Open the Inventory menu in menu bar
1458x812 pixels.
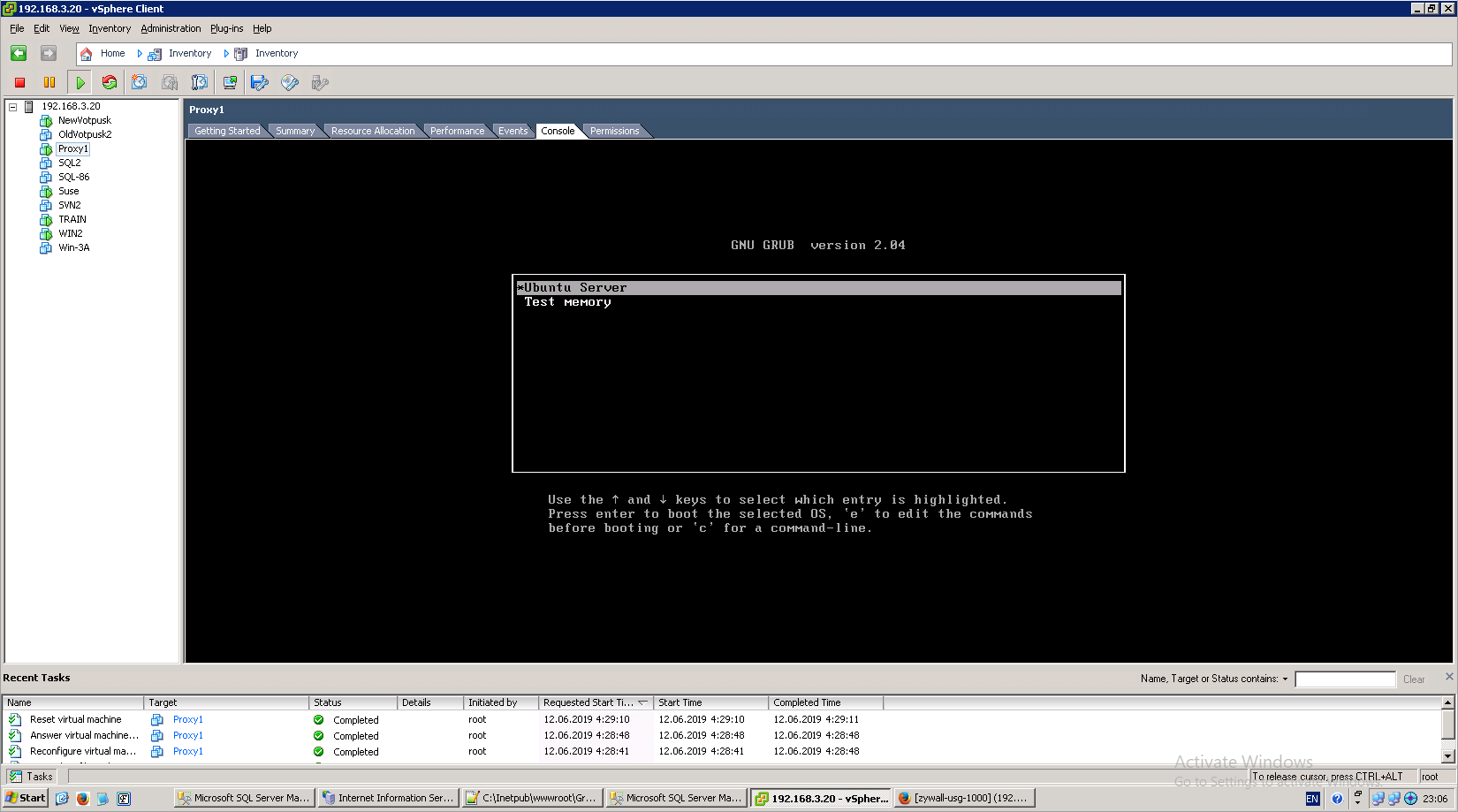pos(110,28)
